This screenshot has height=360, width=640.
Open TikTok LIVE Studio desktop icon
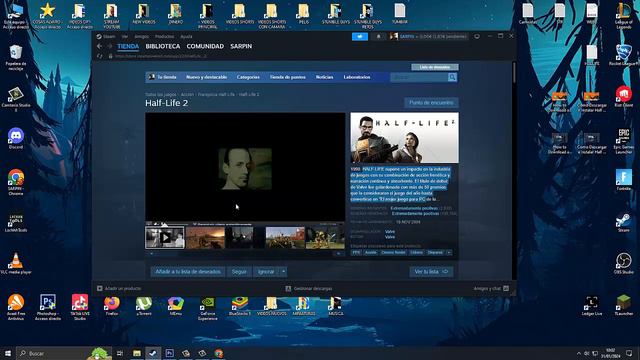80,307
